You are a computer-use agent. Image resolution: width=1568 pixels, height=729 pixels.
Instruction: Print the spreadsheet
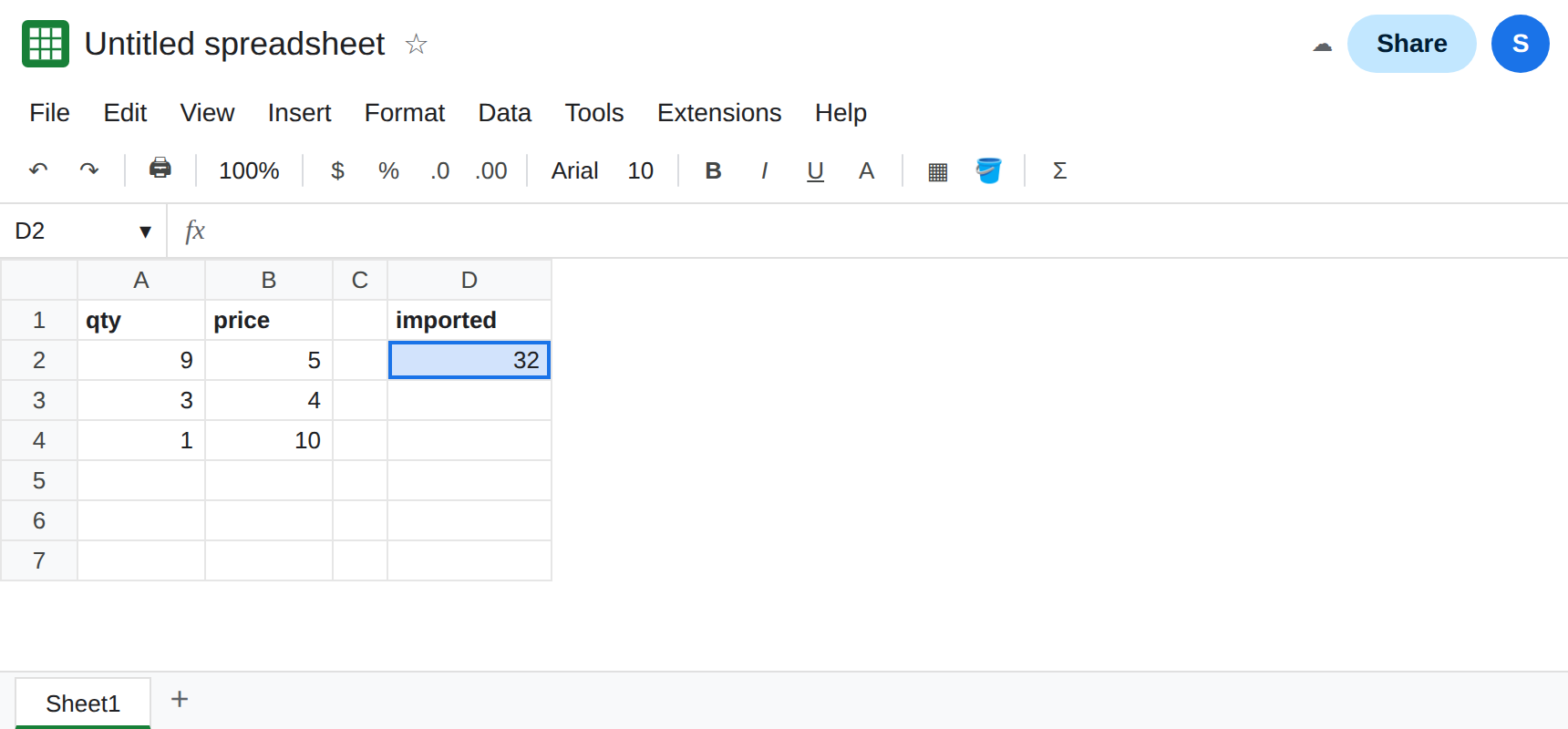coord(160,169)
